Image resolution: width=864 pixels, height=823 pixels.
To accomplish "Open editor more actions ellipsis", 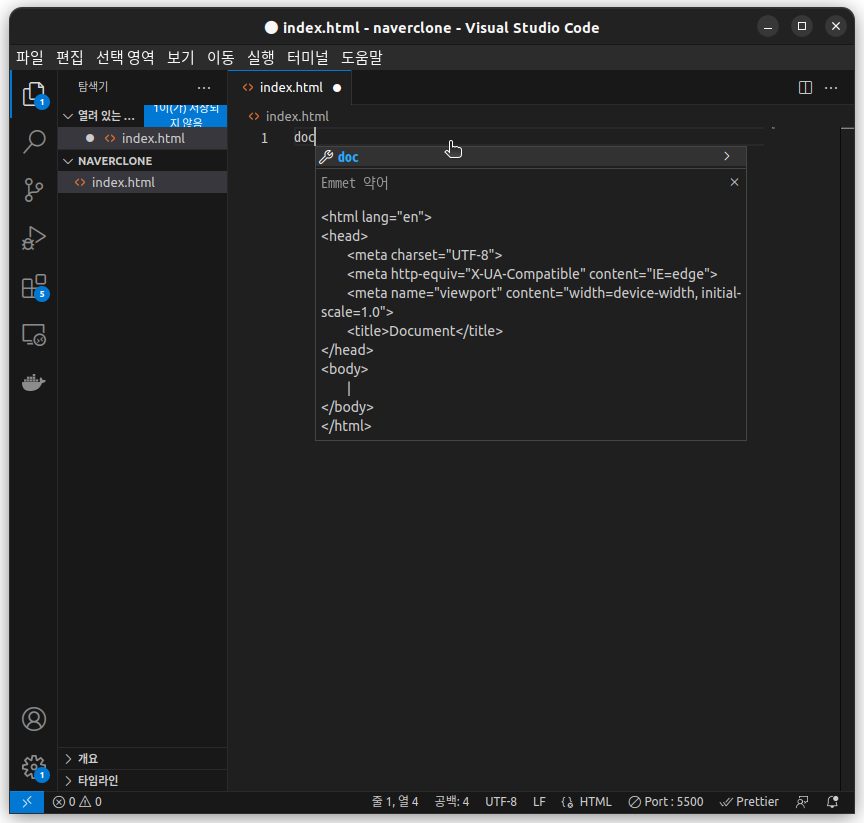I will tap(831, 88).
